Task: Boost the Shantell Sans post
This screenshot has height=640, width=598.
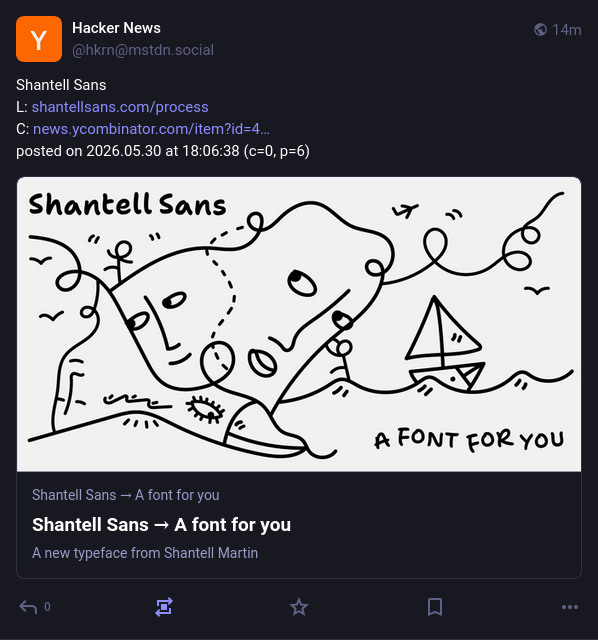Action: (x=164, y=607)
